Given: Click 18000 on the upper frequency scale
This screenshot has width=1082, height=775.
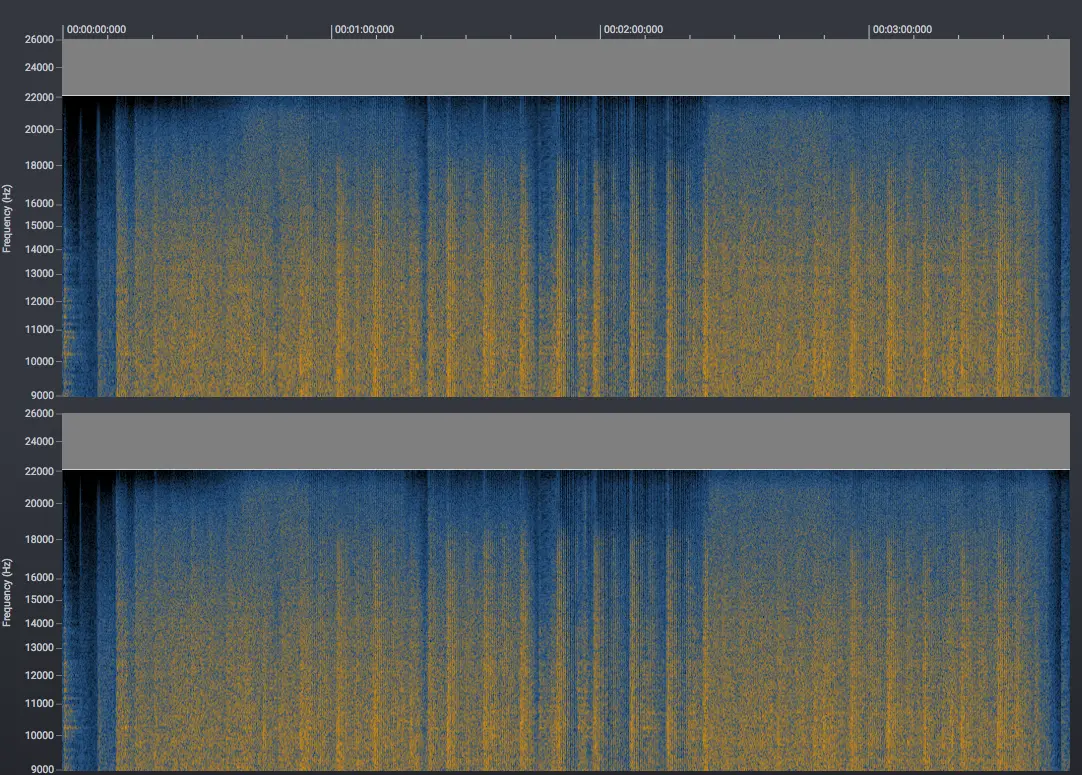Looking at the screenshot, I should click(40, 166).
